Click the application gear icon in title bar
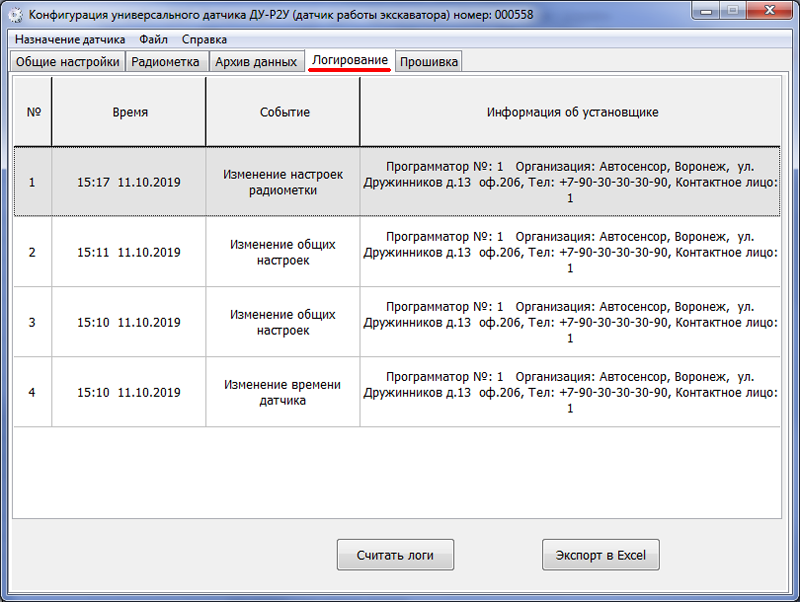The image size is (800, 602). click(16, 15)
